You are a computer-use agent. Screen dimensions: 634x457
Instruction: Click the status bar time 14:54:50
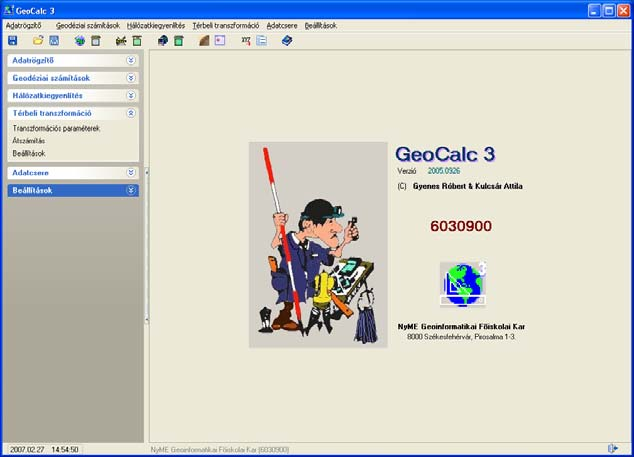[65, 449]
